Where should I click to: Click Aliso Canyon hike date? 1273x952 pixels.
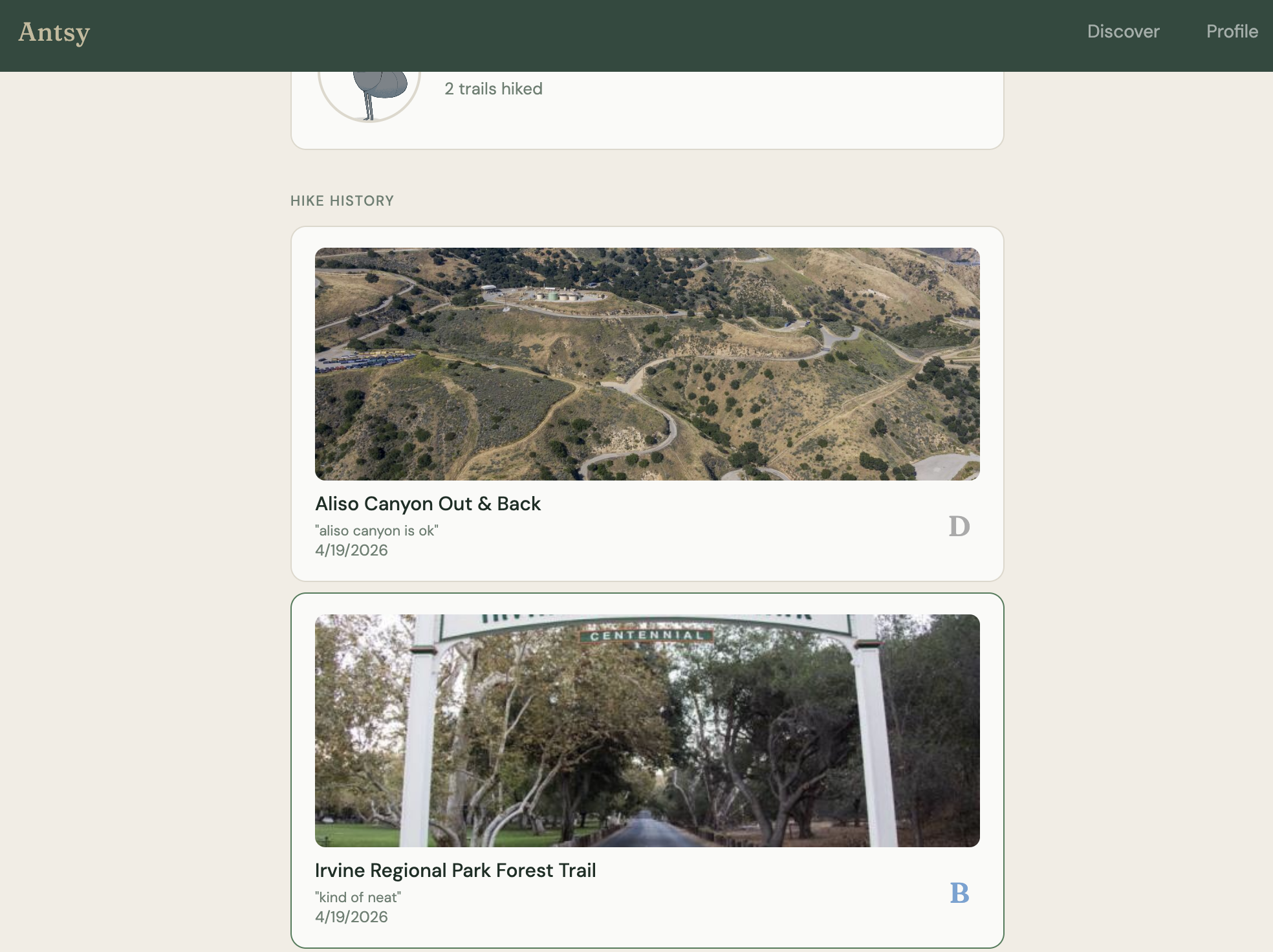click(x=351, y=550)
